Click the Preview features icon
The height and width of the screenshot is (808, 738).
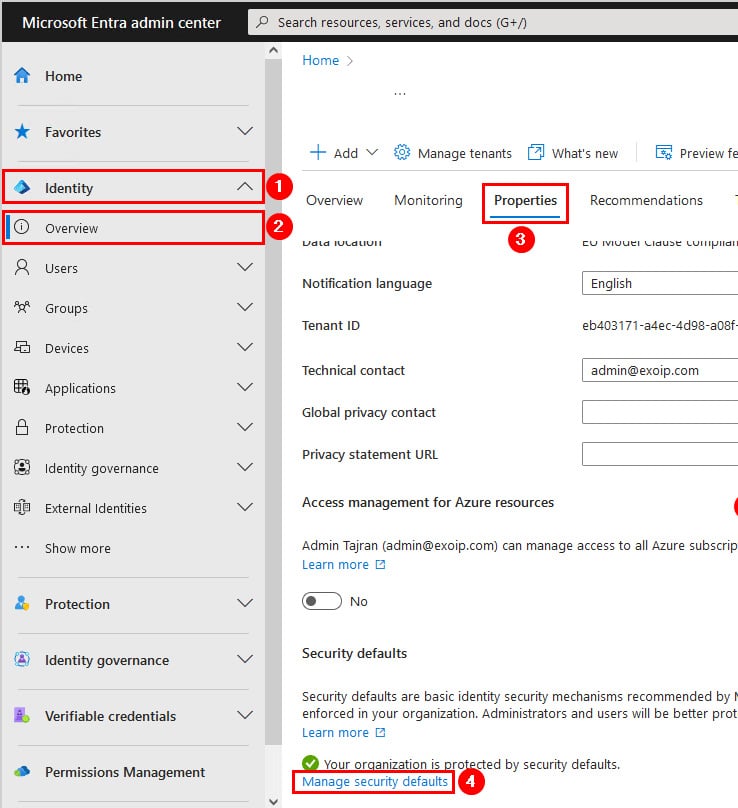pyautogui.click(x=663, y=153)
